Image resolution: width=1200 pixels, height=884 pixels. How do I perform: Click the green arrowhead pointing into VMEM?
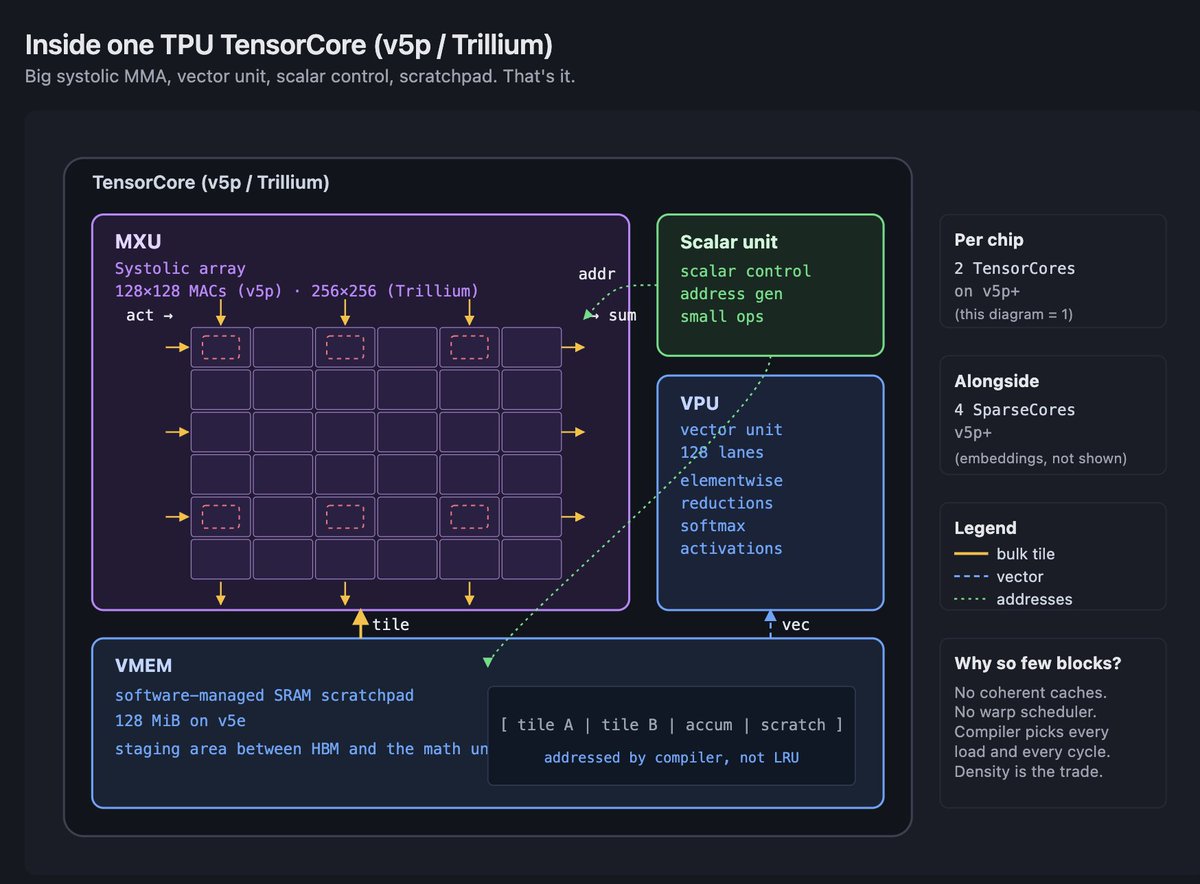[x=488, y=661]
